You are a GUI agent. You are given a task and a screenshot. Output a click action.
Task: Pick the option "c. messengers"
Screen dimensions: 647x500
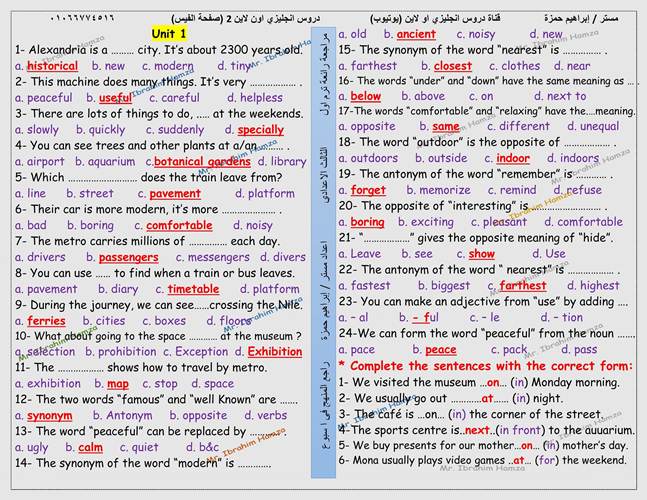[213, 257]
